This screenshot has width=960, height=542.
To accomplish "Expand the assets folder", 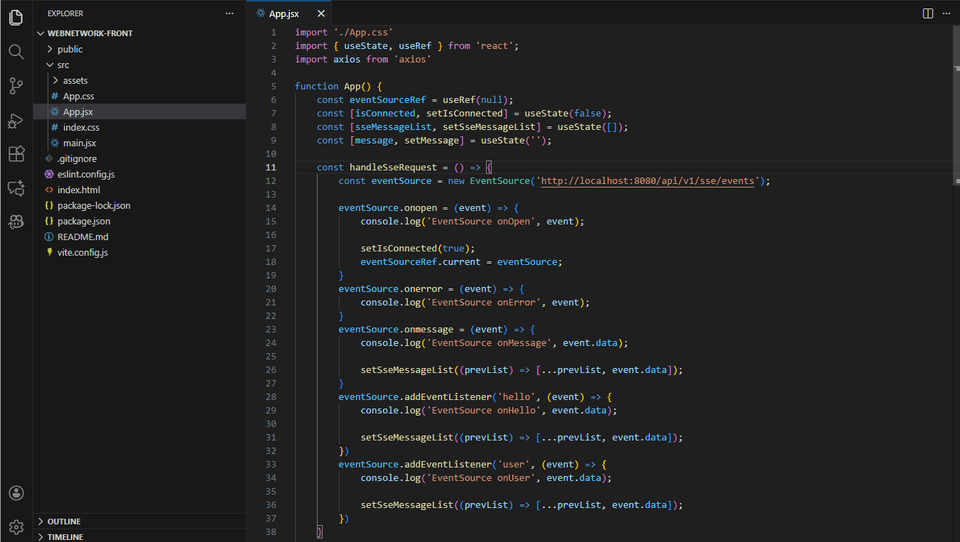I will [x=75, y=81].
